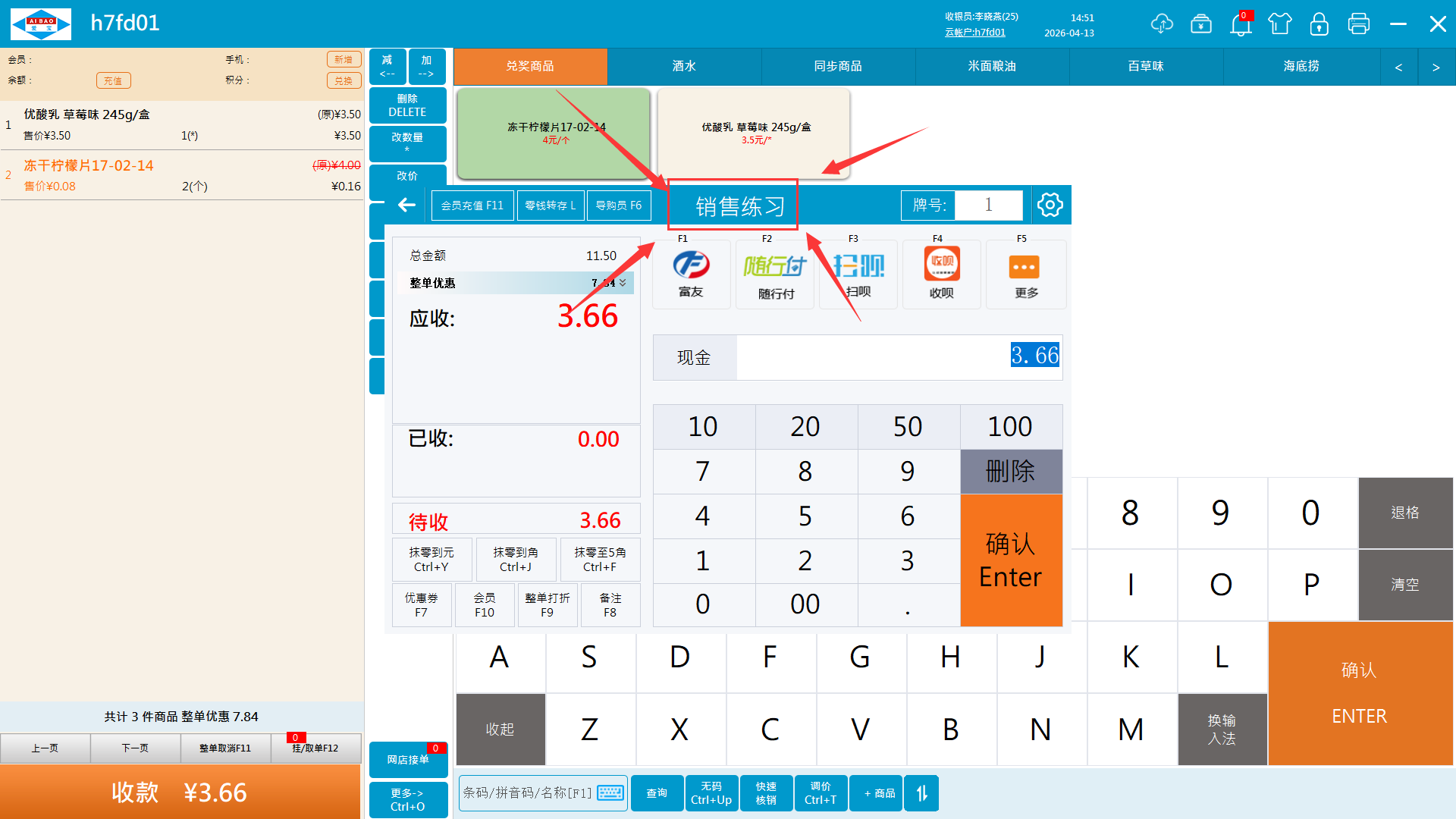Image resolution: width=1456 pixels, height=819 pixels.
Task: Click 抹零到元 rounding button
Action: point(431,560)
